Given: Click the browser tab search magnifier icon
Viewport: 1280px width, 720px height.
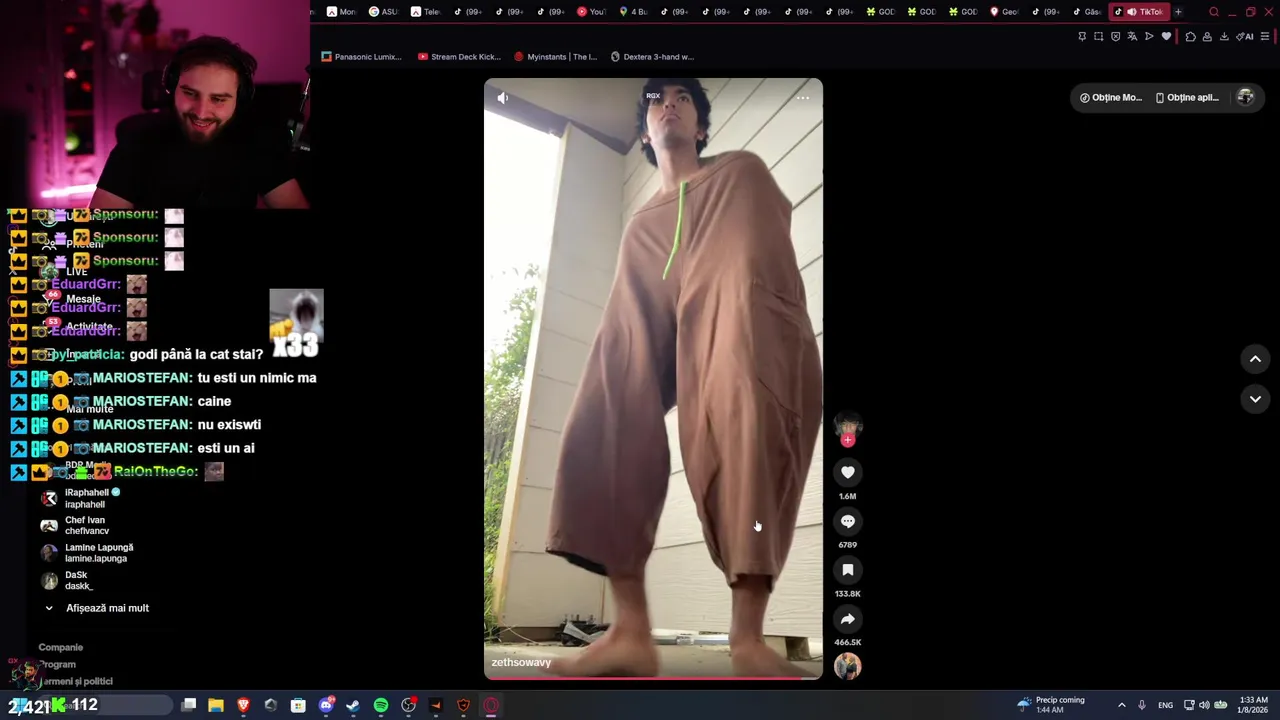Looking at the screenshot, I should 1214,12.
